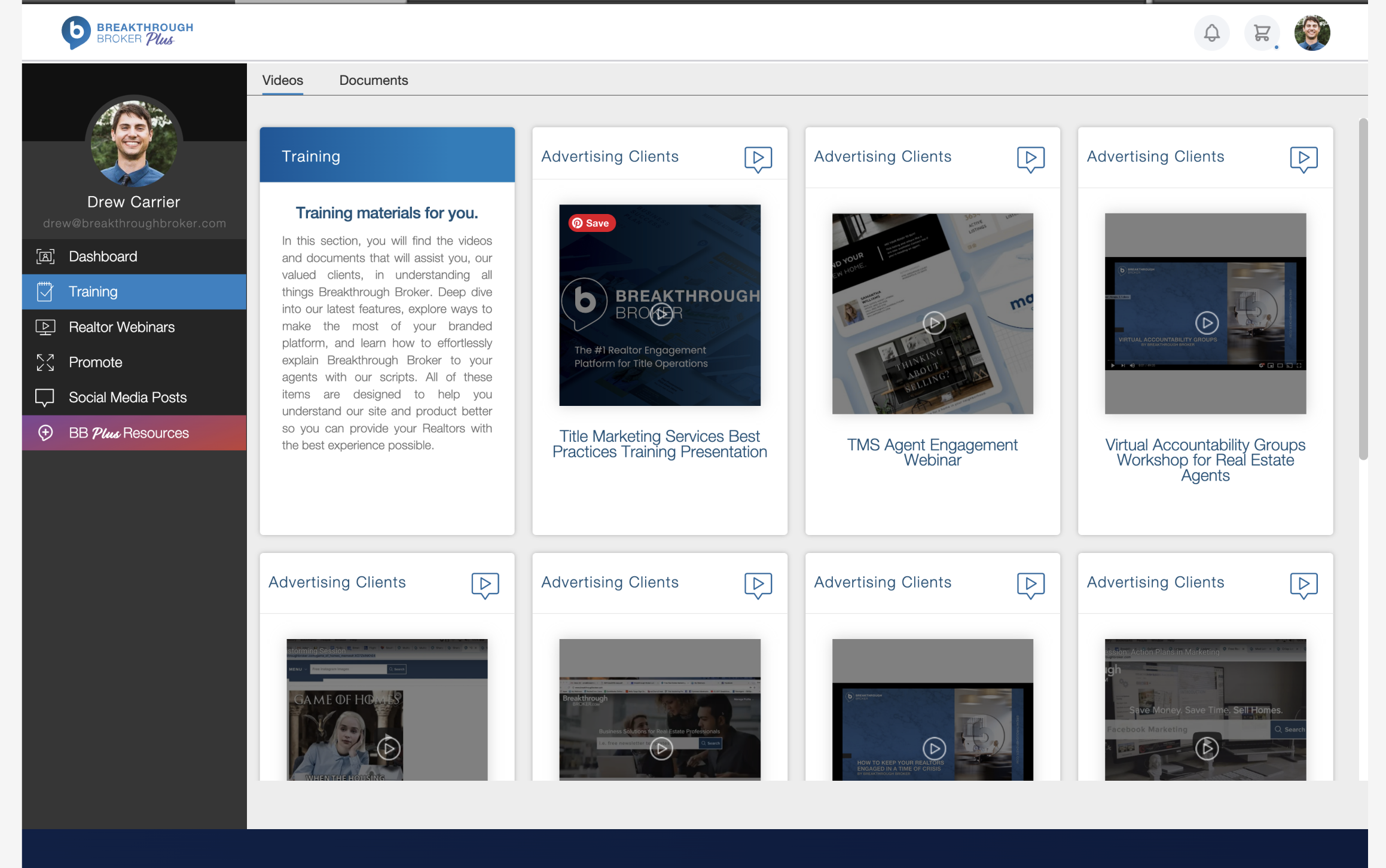Screen dimensions: 1386x868
Task: Click the Breakthrough Broker Plus logo
Action: pyautogui.click(x=127, y=33)
